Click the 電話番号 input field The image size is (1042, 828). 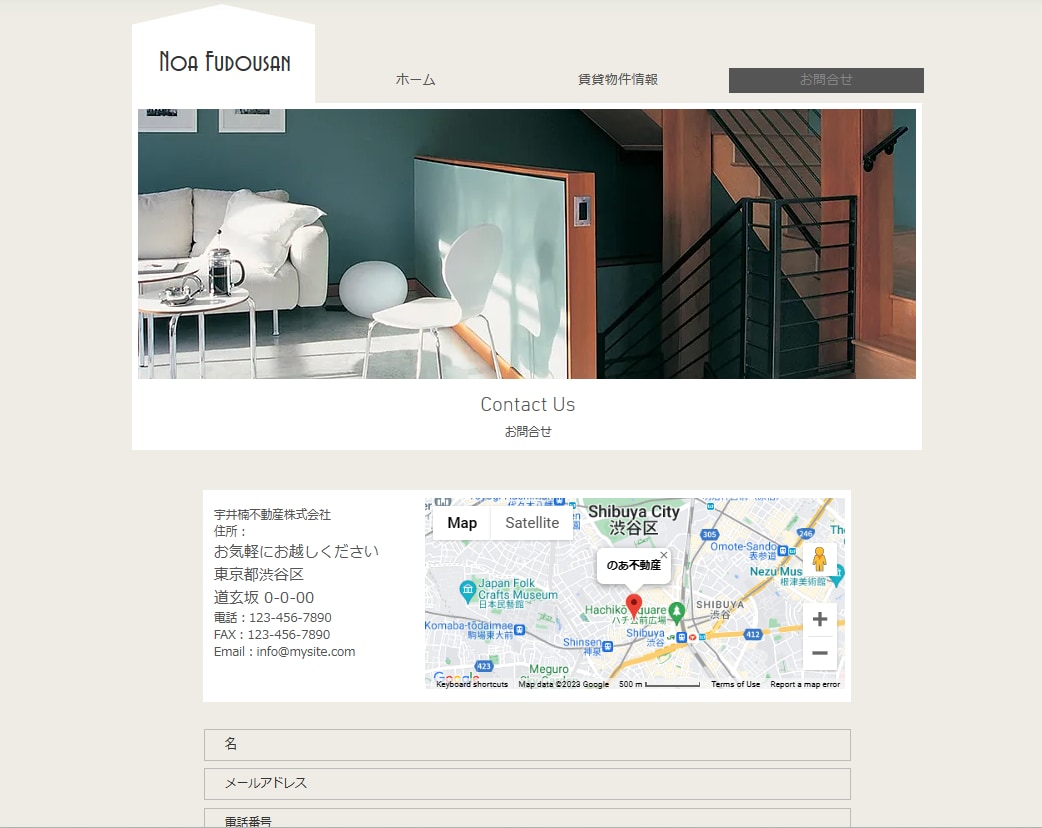coord(527,819)
